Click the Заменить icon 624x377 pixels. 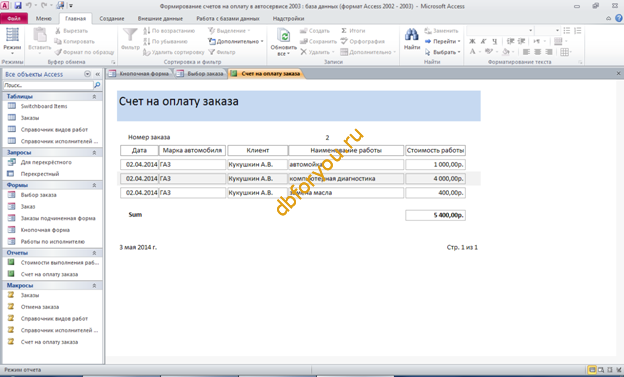point(428,31)
